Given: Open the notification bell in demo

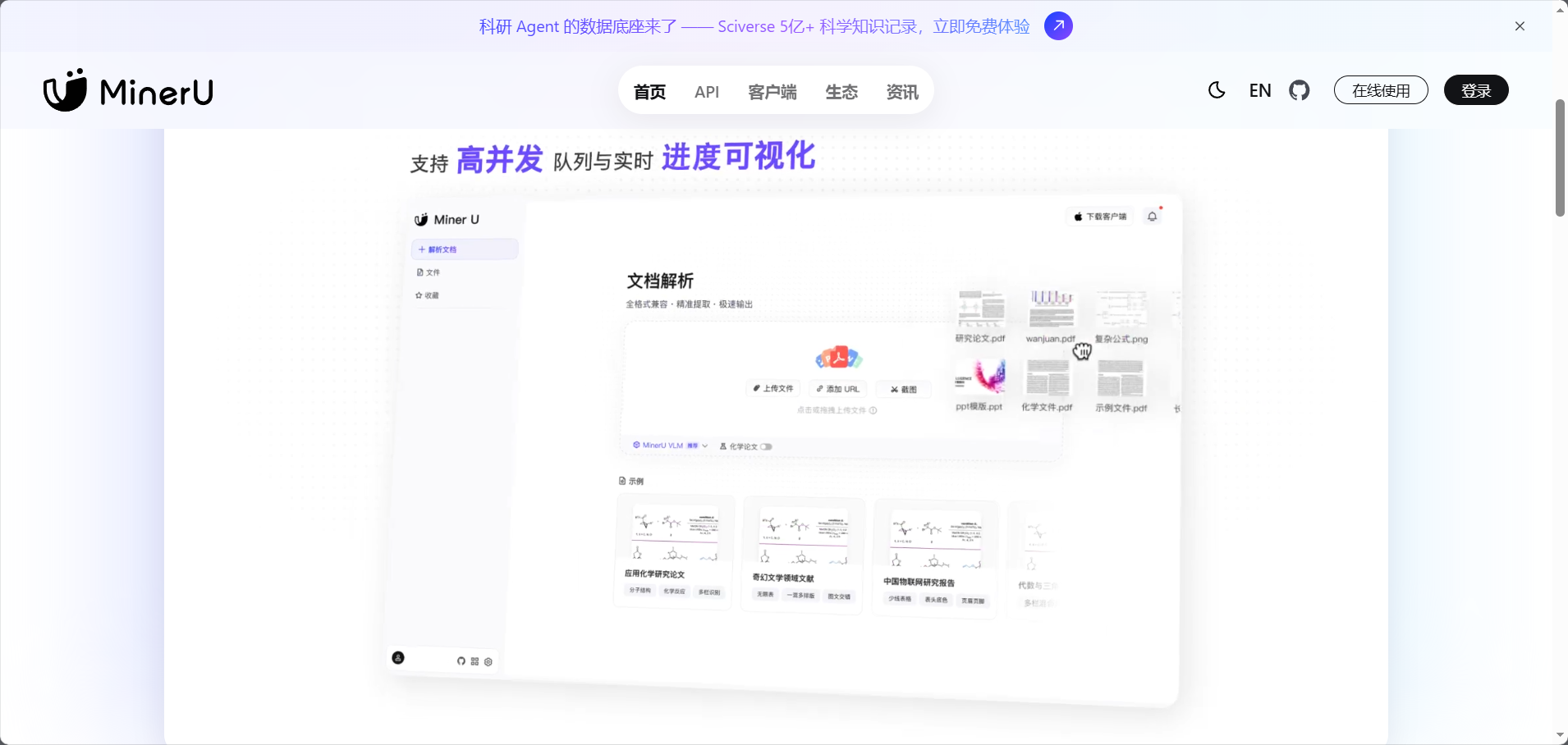Looking at the screenshot, I should pos(1153,217).
